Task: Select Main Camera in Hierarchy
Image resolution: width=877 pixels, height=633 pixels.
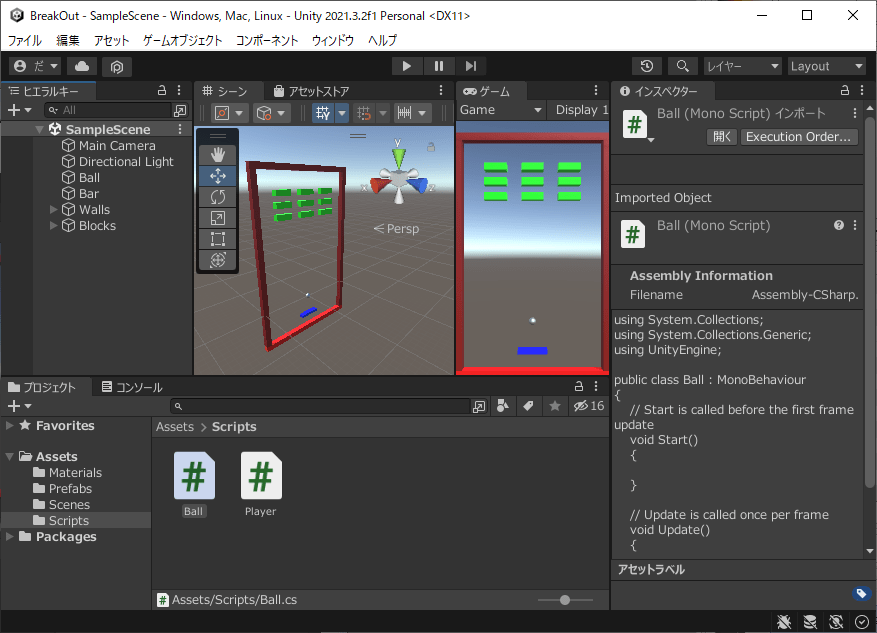Action: click(116, 146)
